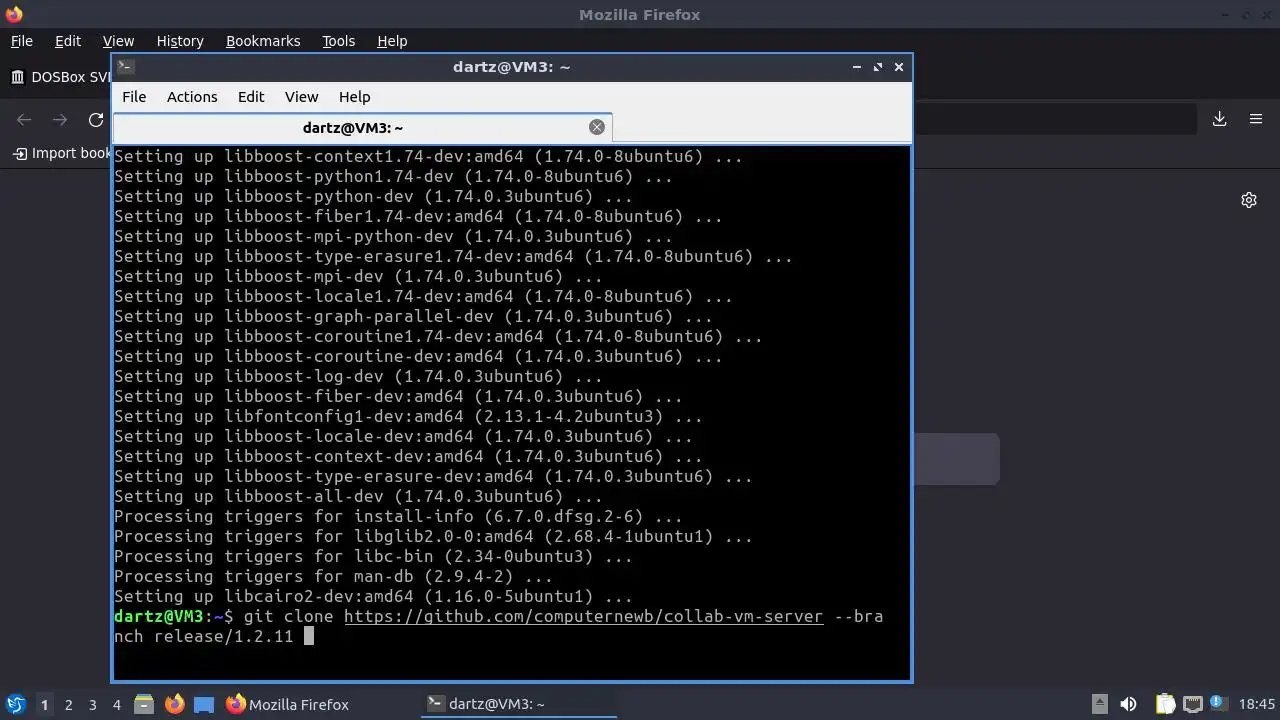Open the desktop start menu
1280x720 pixels.
pos(15,704)
